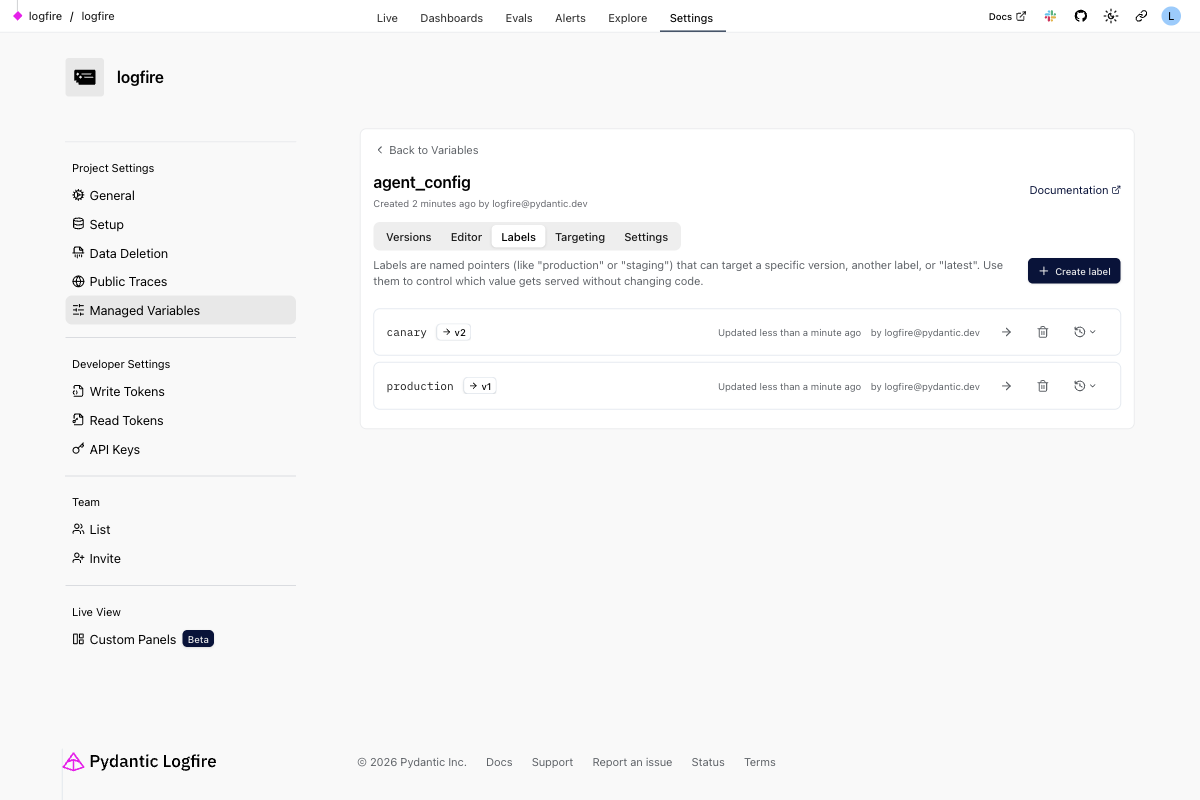Delete the canary label with trash icon
Image resolution: width=1200 pixels, height=800 pixels.
click(x=1043, y=332)
